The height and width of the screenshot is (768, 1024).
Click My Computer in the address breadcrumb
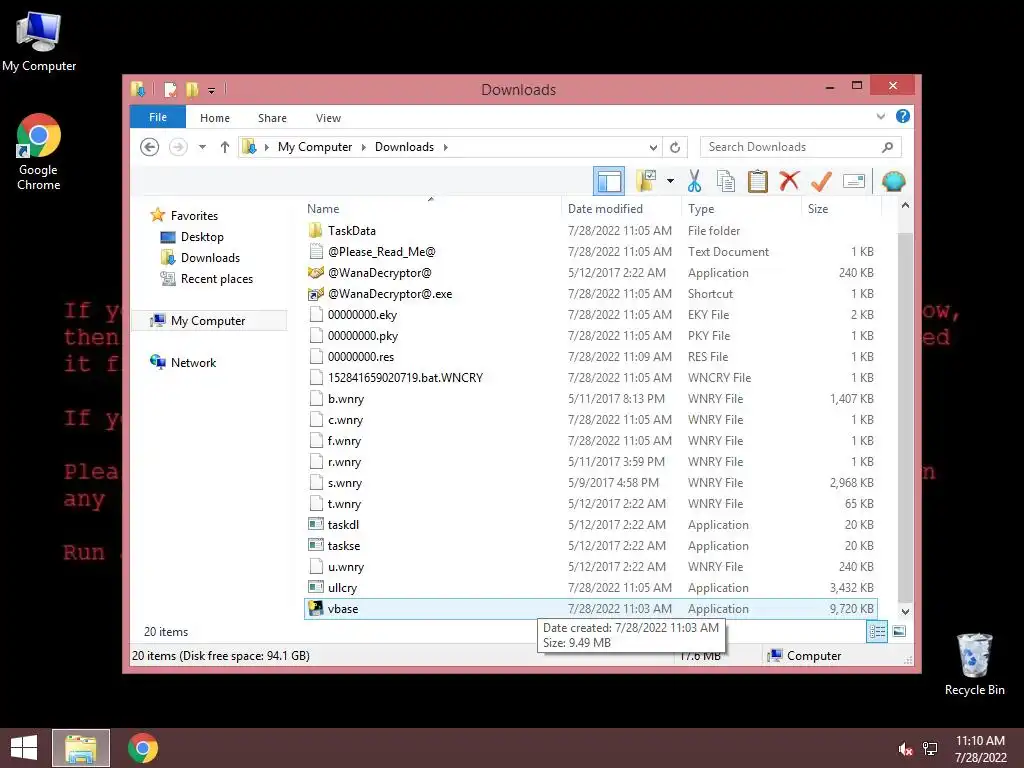(x=315, y=147)
